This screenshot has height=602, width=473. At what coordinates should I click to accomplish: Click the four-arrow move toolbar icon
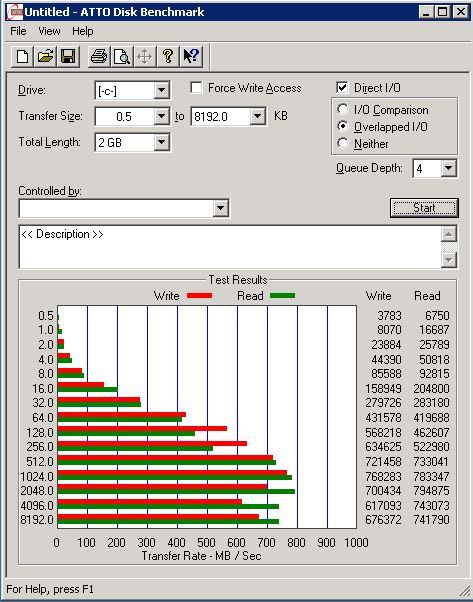145,56
